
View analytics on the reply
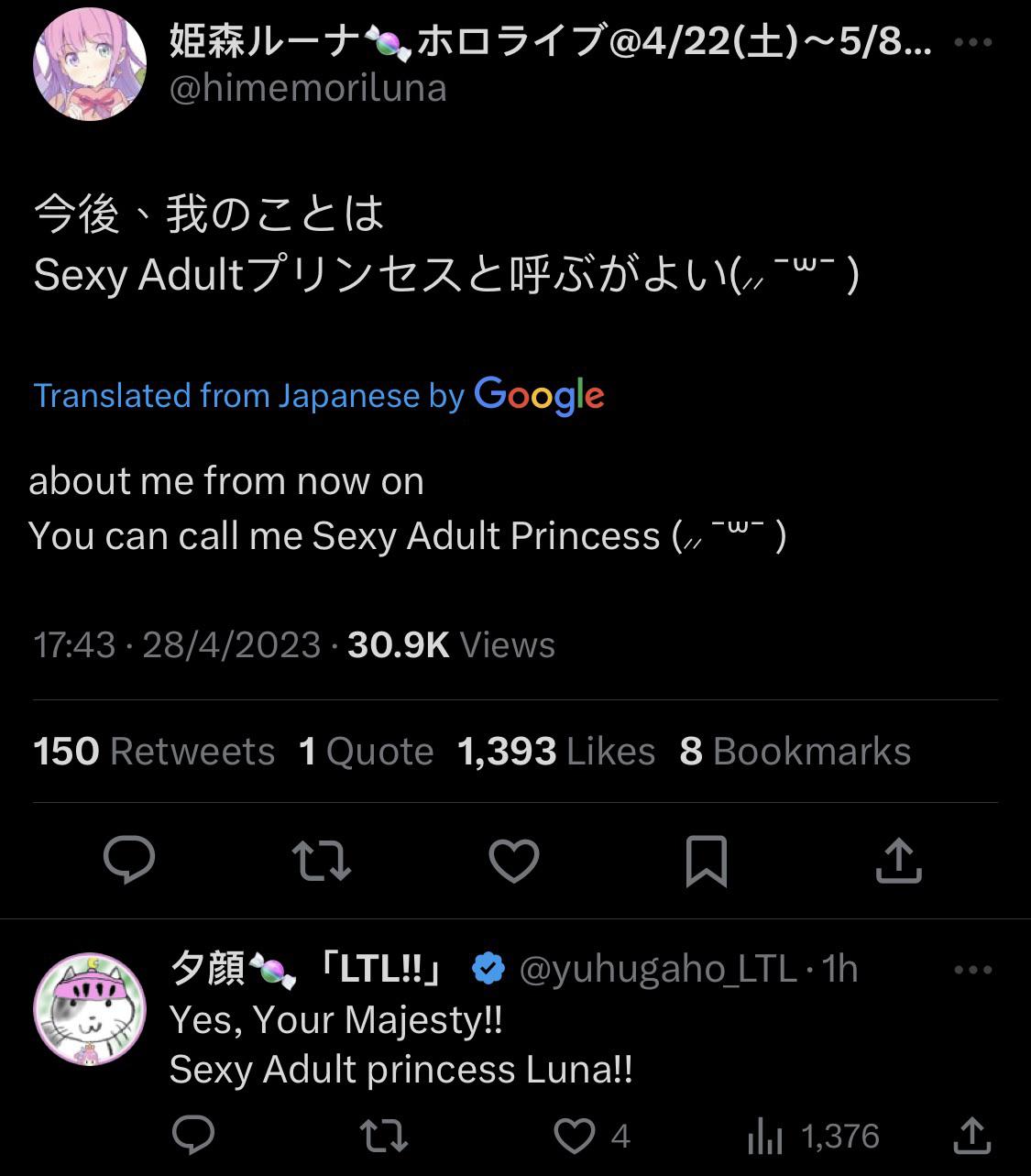pos(762,1137)
